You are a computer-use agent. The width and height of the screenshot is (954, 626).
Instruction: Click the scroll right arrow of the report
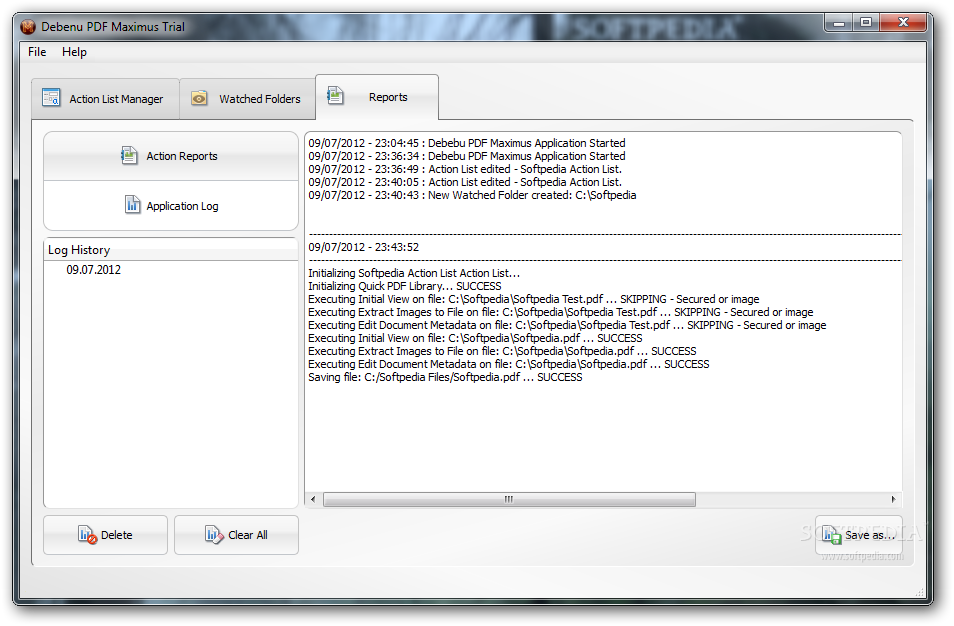click(x=893, y=499)
